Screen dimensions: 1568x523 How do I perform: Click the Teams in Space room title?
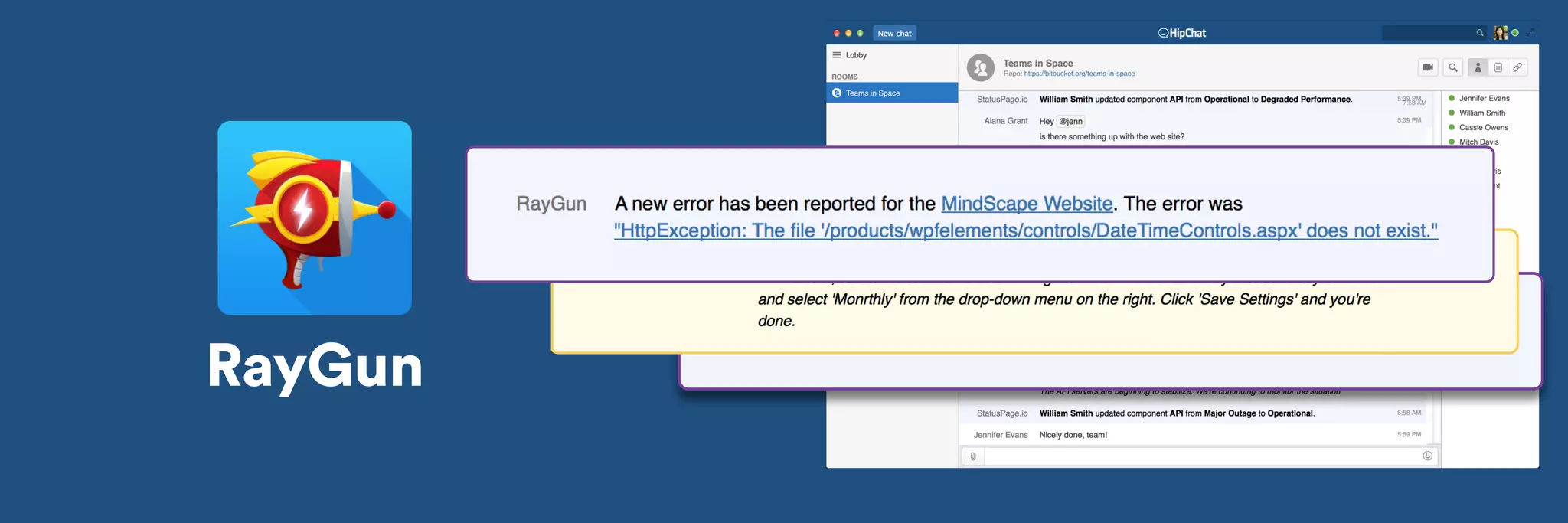pyautogui.click(x=1038, y=64)
